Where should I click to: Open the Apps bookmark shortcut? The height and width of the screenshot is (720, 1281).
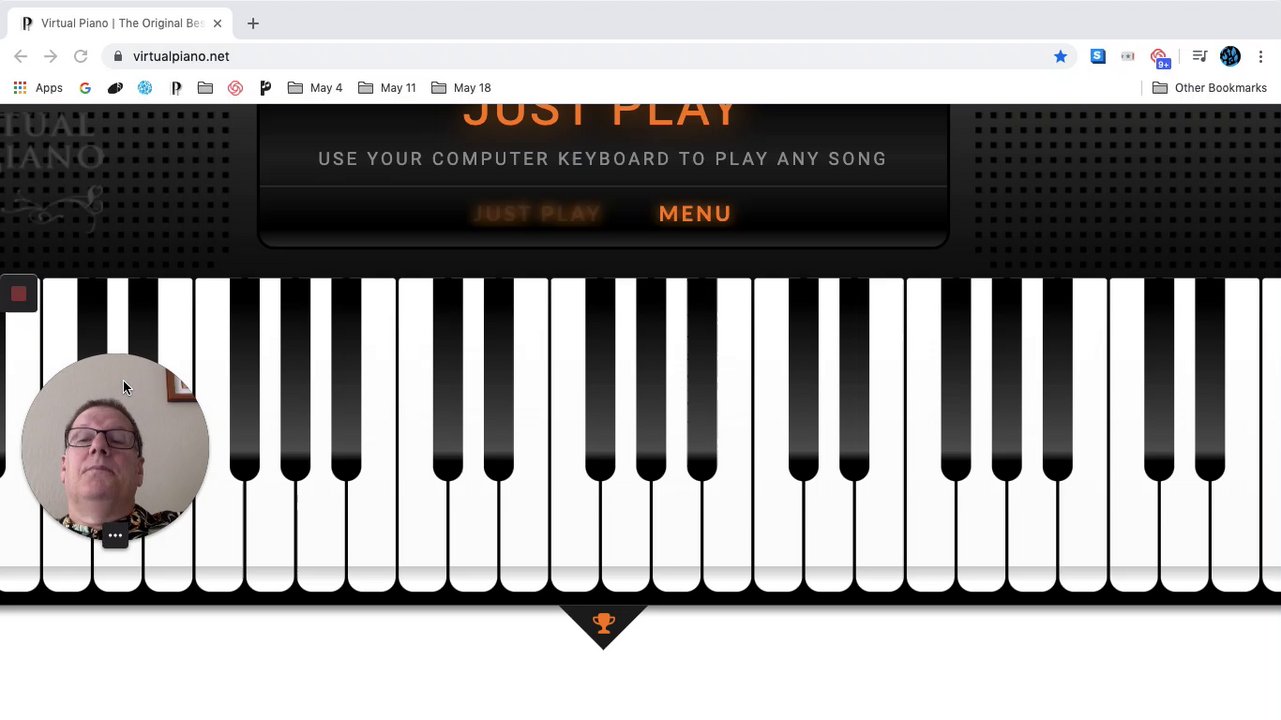click(x=38, y=88)
